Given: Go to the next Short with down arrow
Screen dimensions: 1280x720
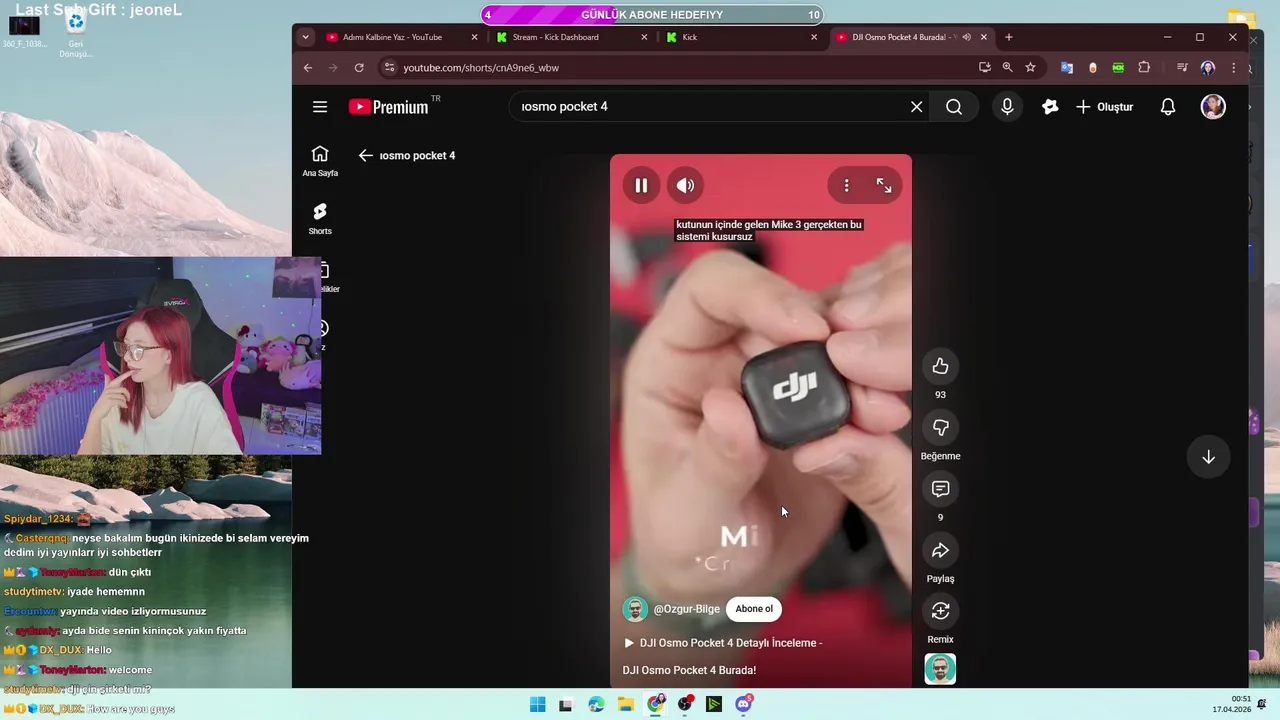Looking at the screenshot, I should click(1208, 457).
